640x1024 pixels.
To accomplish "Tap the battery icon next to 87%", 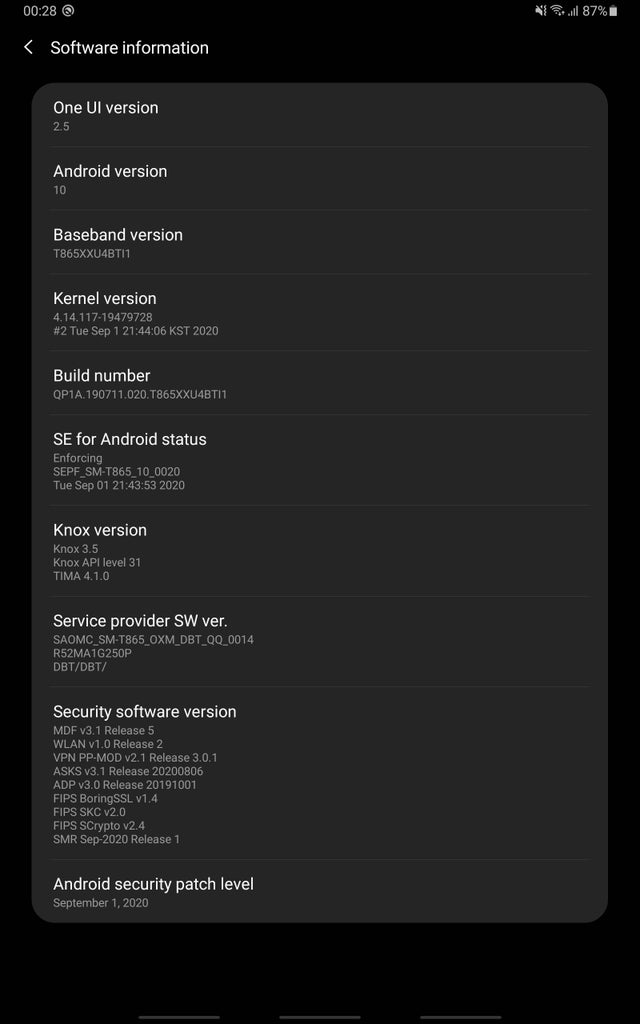I will click(613, 12).
